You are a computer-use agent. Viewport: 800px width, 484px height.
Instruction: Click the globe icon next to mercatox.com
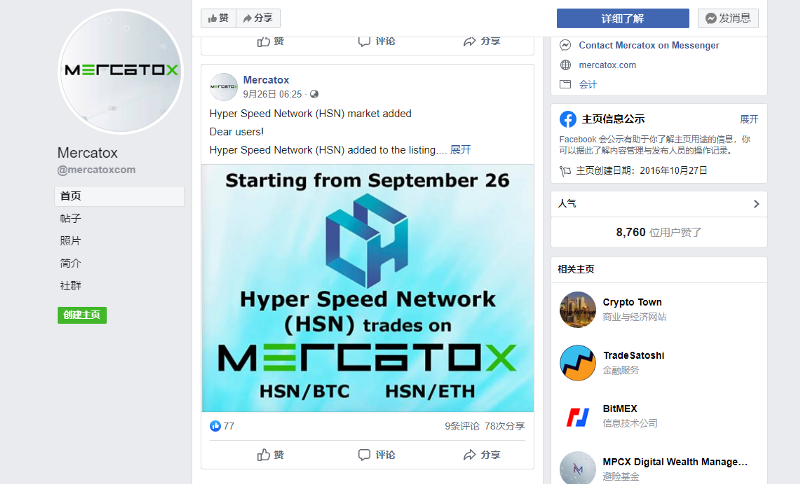tap(565, 65)
